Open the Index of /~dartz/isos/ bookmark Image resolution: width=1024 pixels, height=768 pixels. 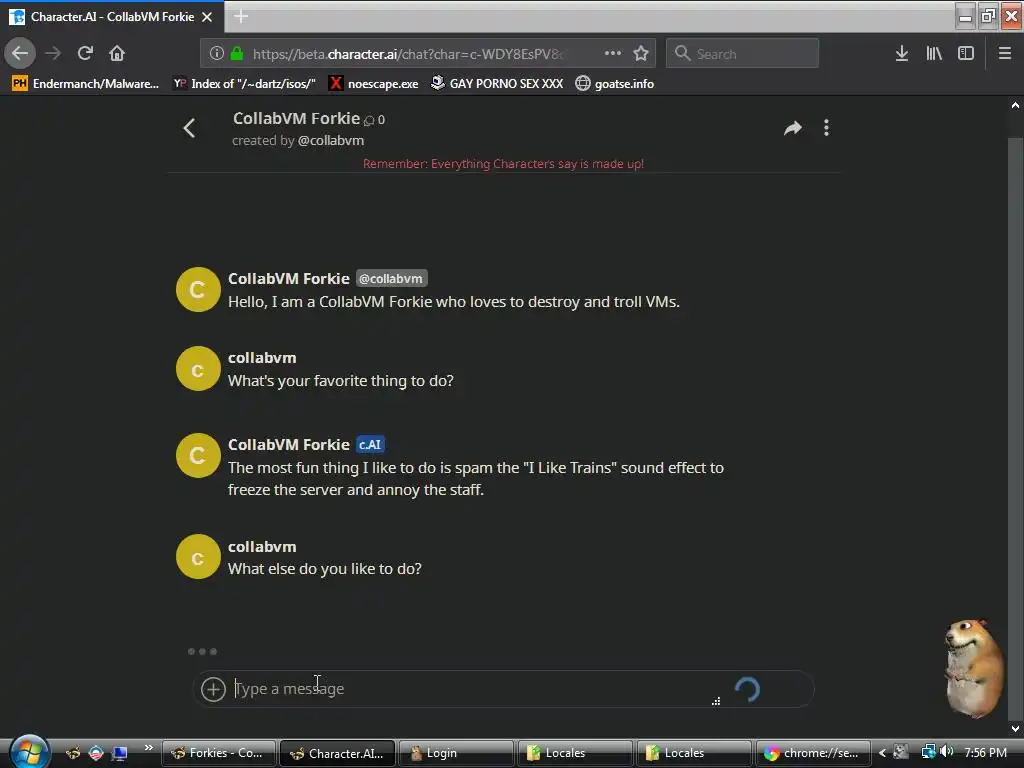[x=244, y=84]
